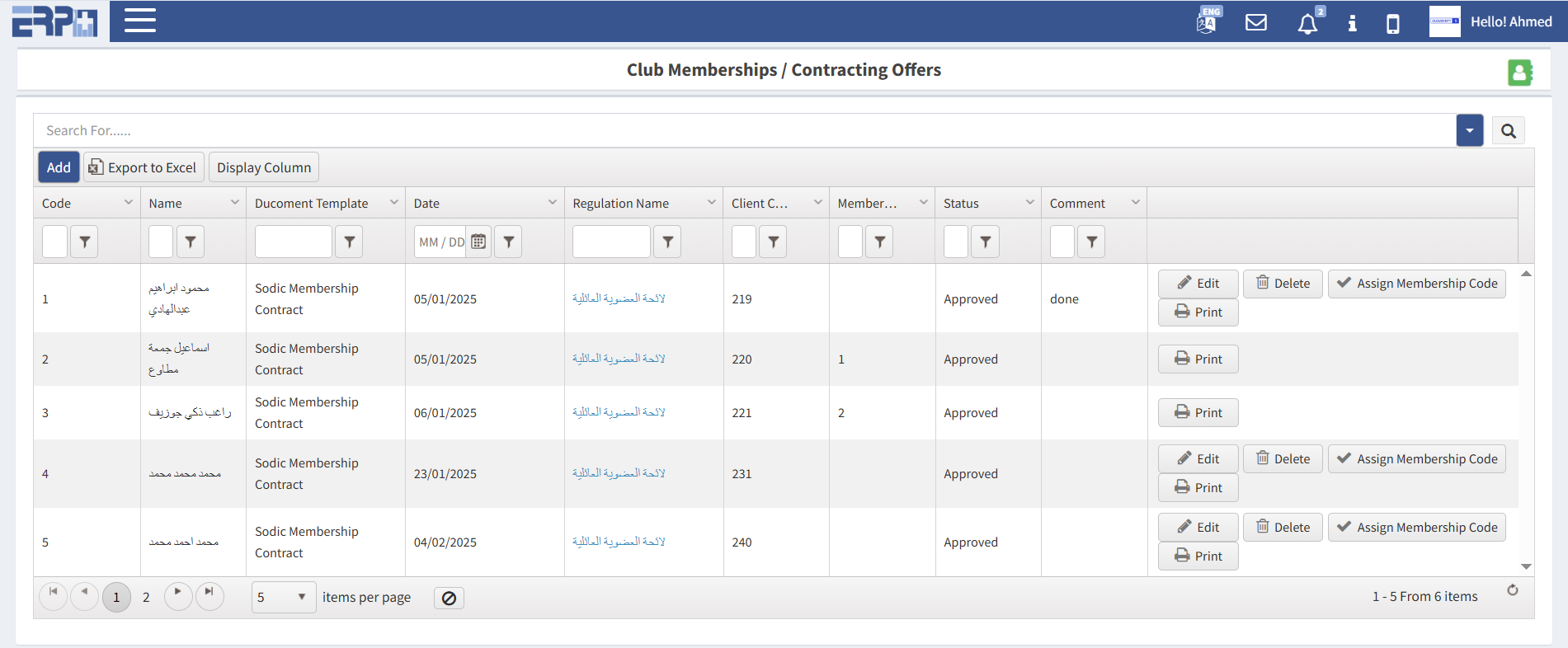Expand the search options dropdown arrow
The image size is (1568, 648).
point(1469,131)
